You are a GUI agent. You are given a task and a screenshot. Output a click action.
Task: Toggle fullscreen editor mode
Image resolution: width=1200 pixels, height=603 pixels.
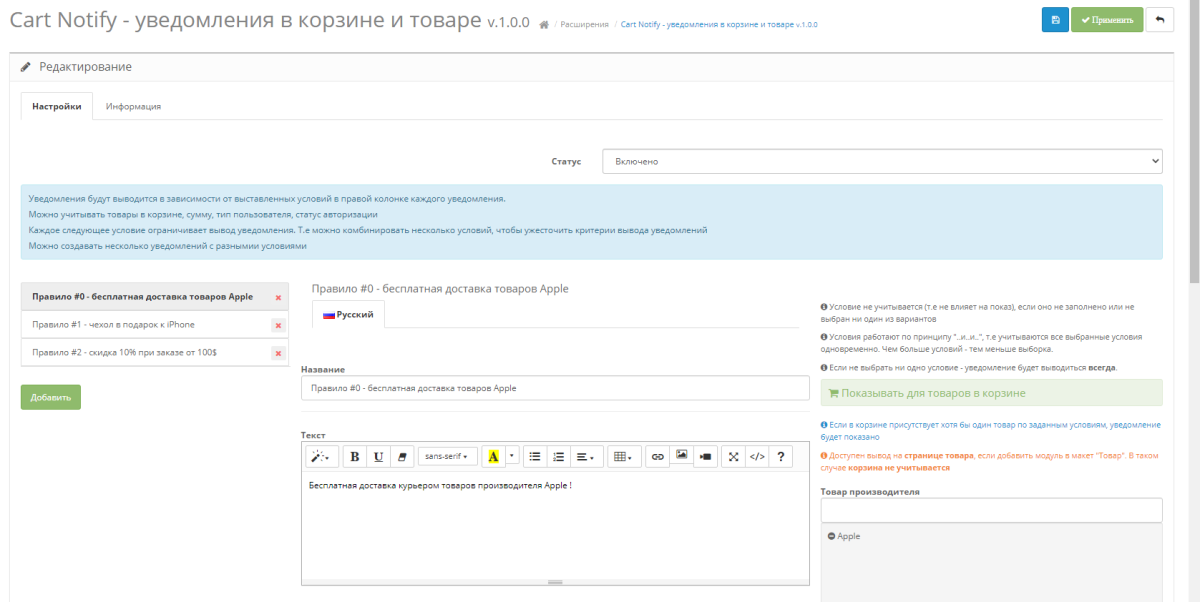[x=733, y=456]
